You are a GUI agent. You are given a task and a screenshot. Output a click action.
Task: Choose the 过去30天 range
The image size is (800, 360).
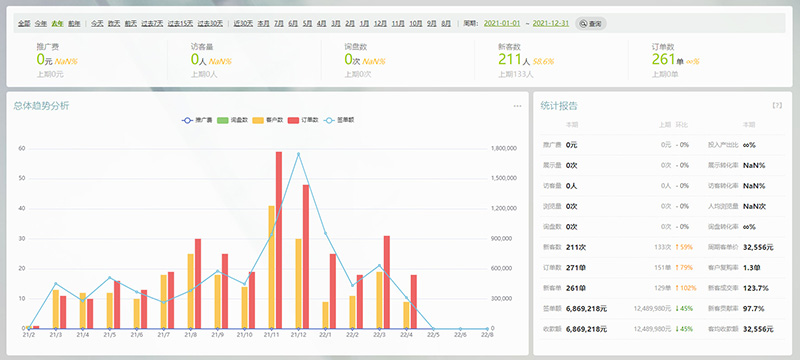(x=210, y=23)
